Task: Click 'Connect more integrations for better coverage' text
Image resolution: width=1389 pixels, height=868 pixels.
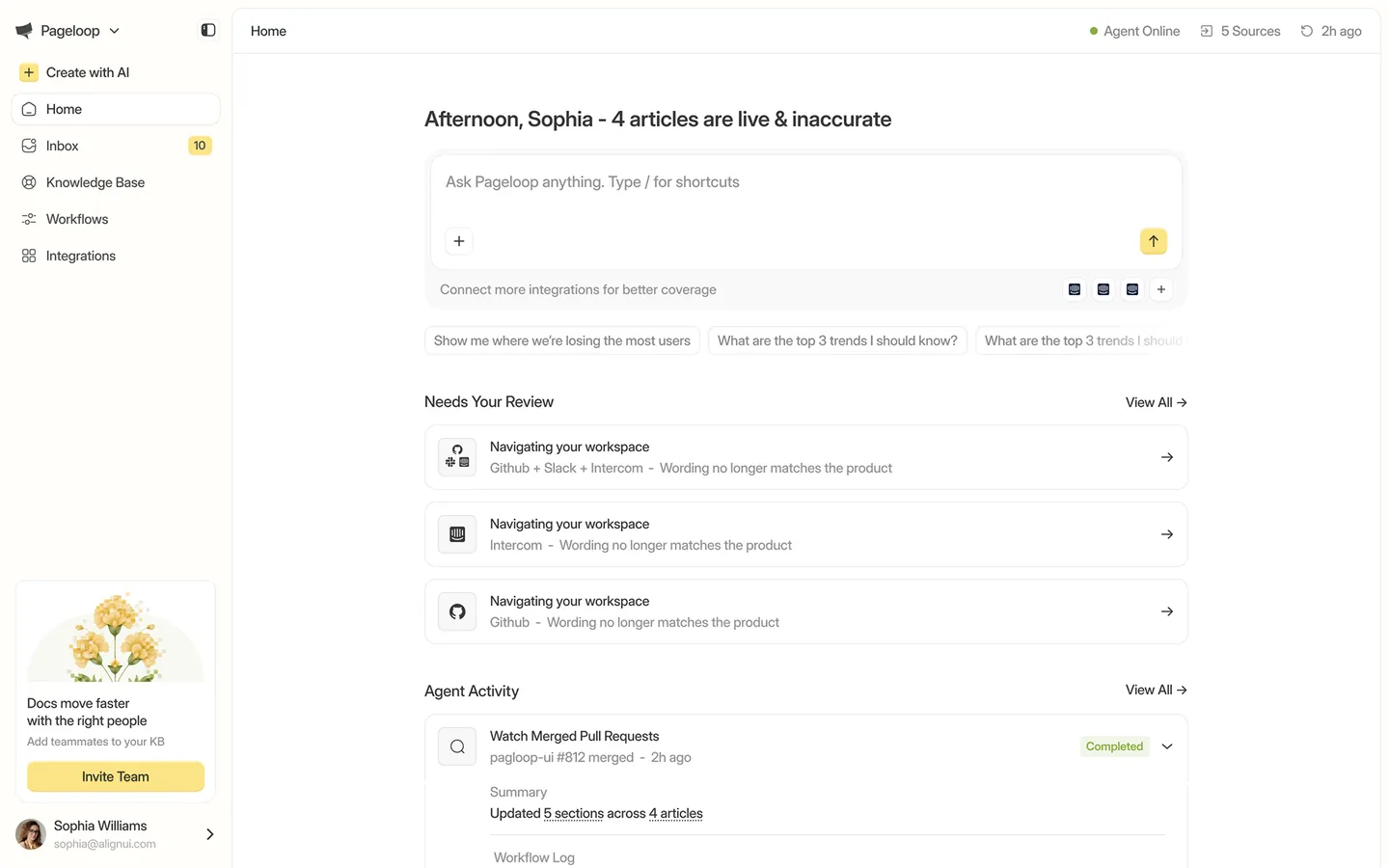Action: click(x=578, y=289)
